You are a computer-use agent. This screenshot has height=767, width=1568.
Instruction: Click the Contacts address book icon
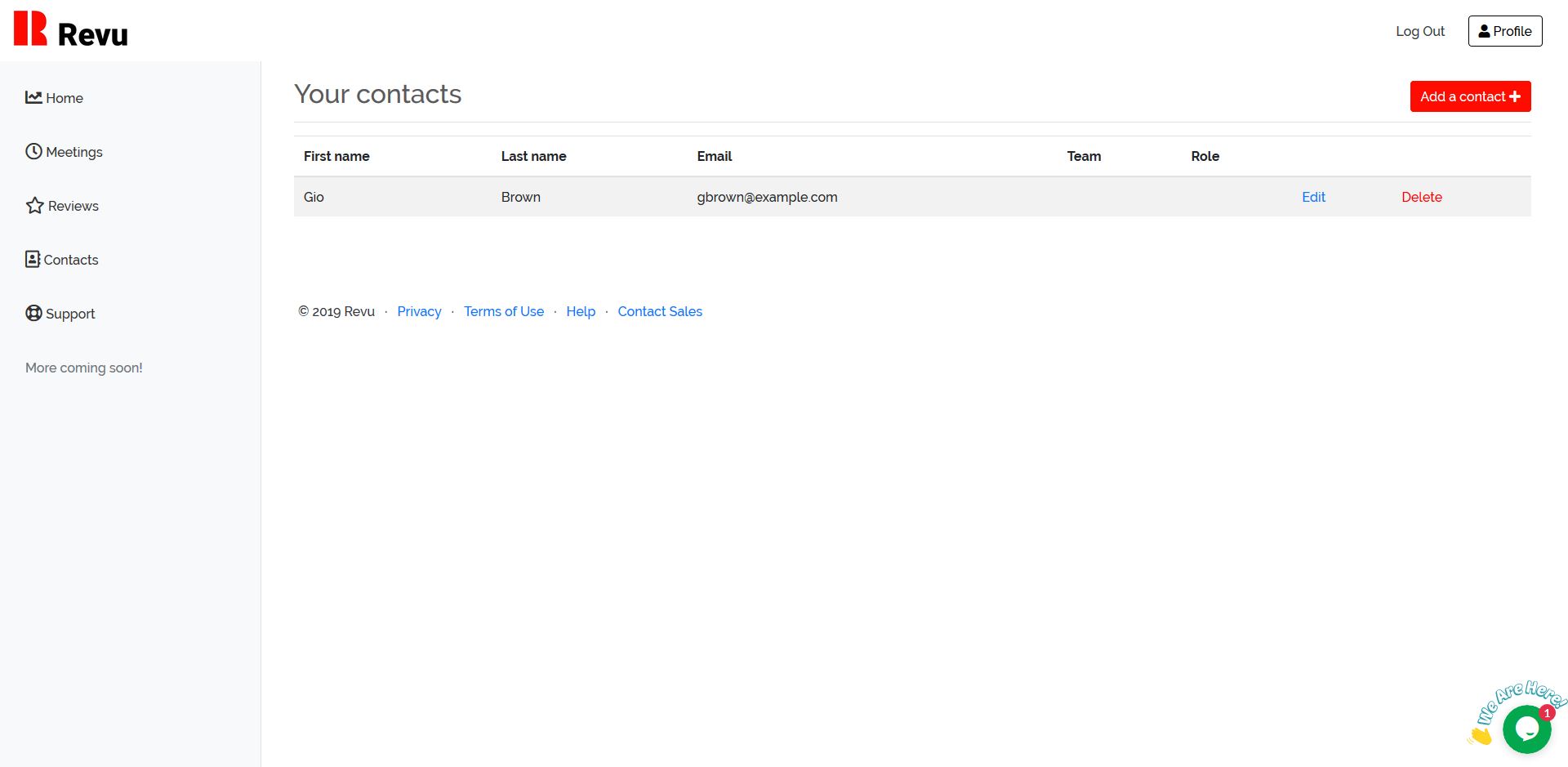pos(33,259)
